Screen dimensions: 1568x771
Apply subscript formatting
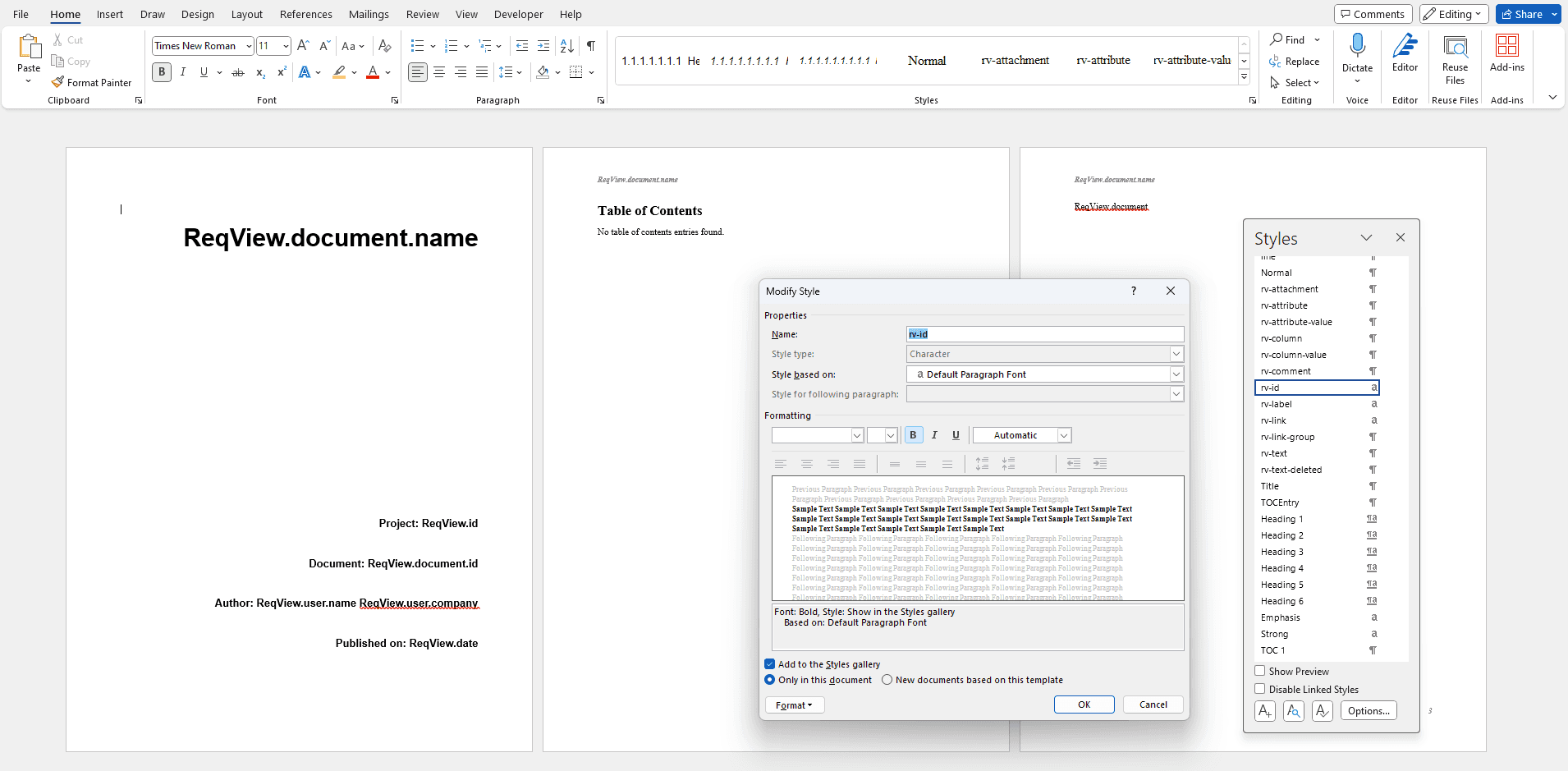pyautogui.click(x=260, y=72)
